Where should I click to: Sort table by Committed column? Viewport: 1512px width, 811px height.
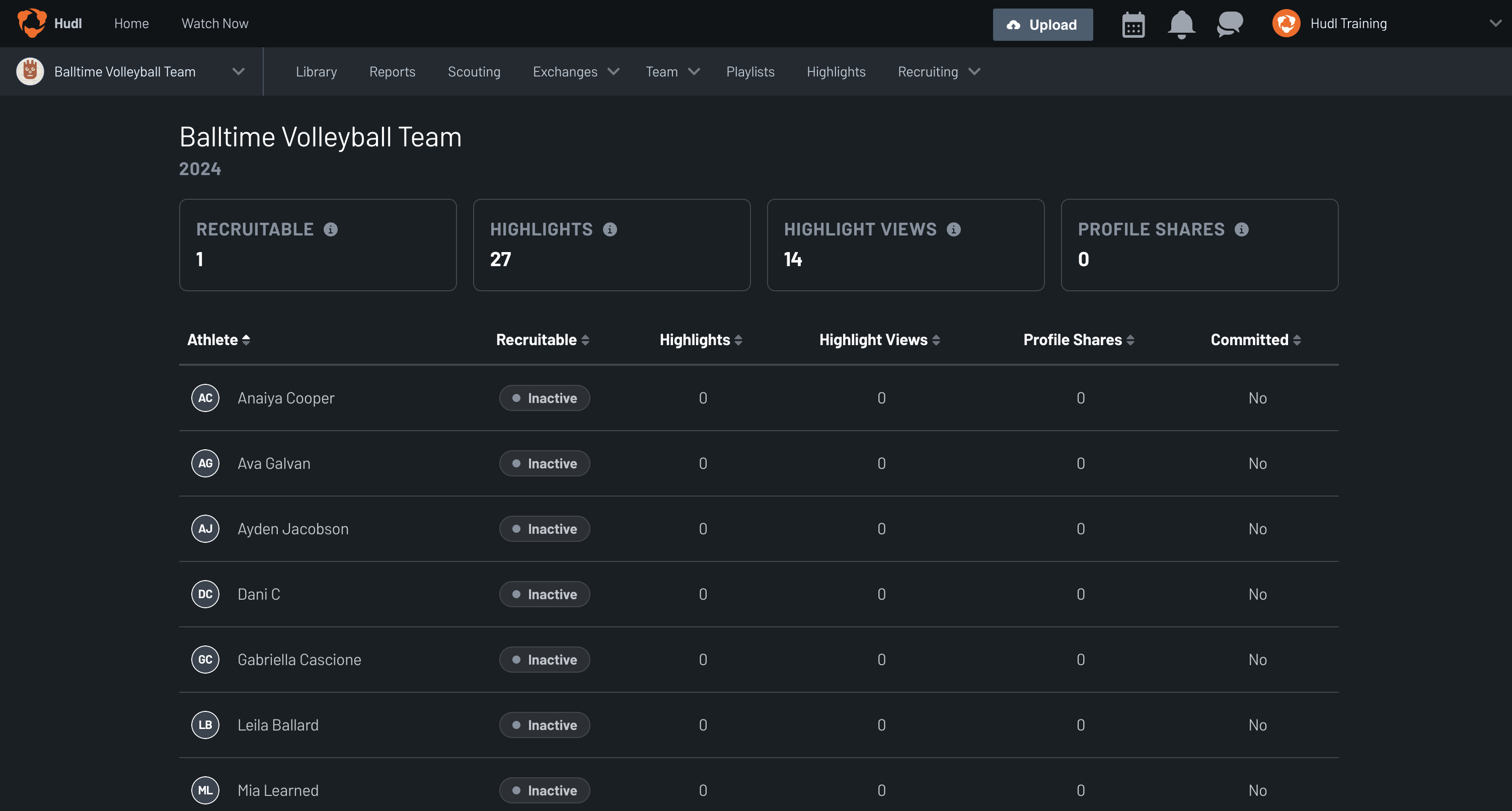click(1255, 340)
